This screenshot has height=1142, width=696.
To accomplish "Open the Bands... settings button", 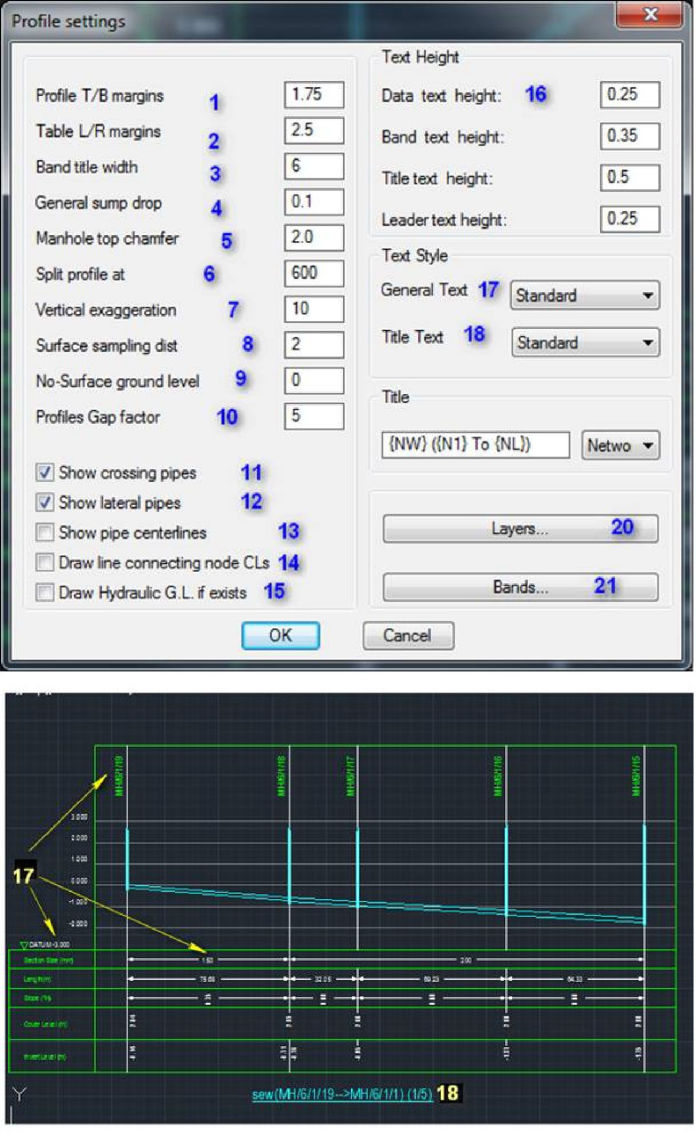I will 520,587.
